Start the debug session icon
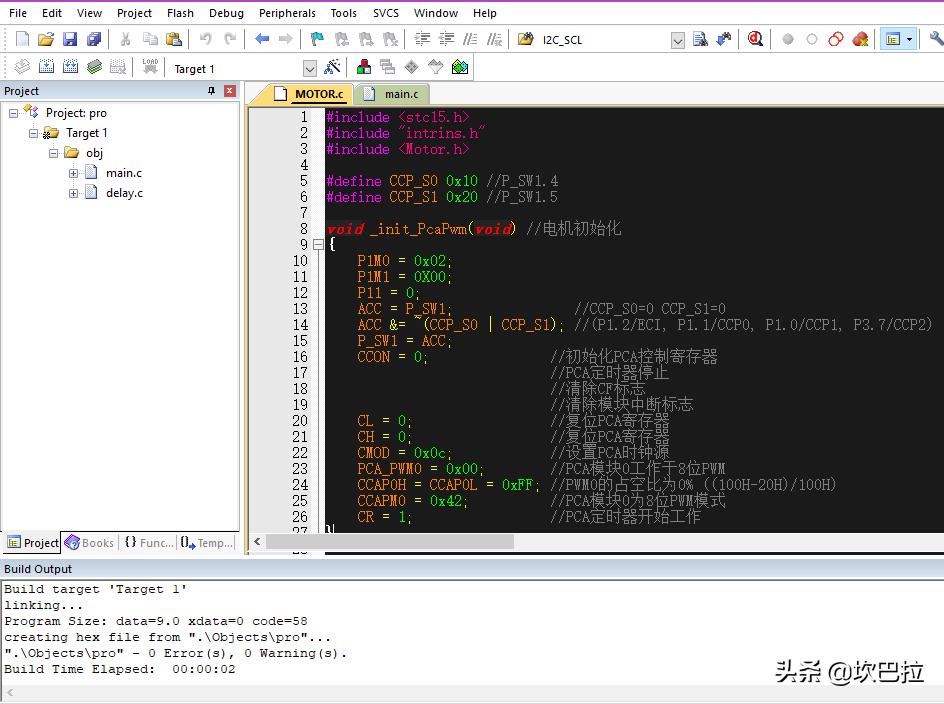The image size is (944, 704). point(755,39)
